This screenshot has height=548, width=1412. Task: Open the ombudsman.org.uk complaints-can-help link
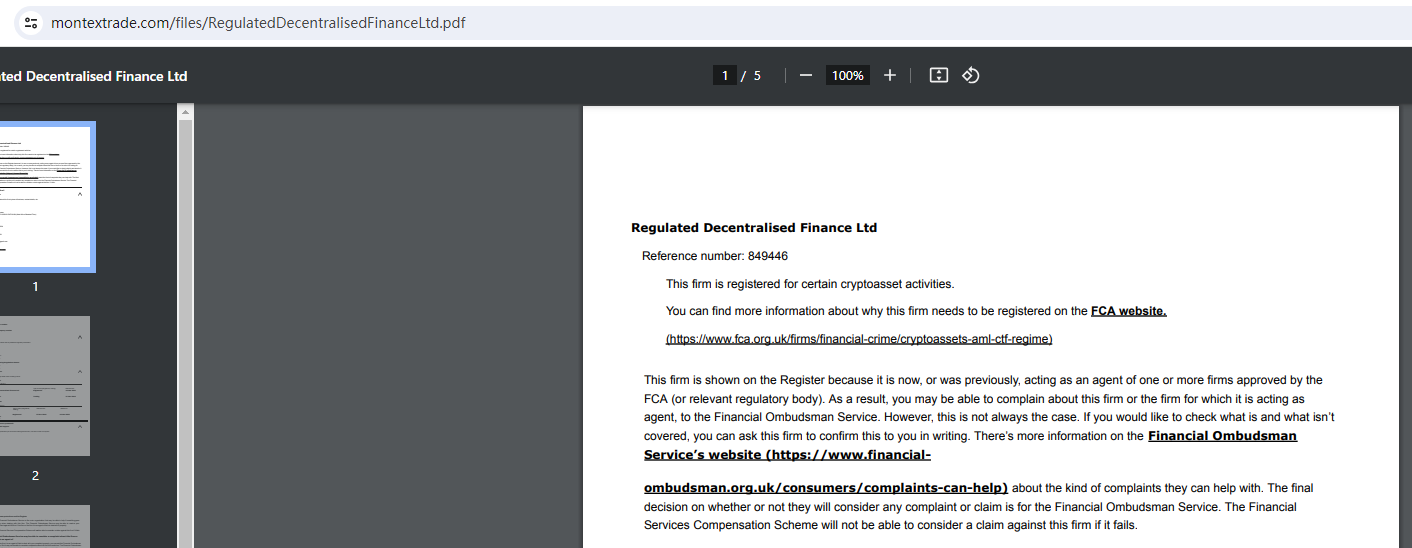coord(826,488)
